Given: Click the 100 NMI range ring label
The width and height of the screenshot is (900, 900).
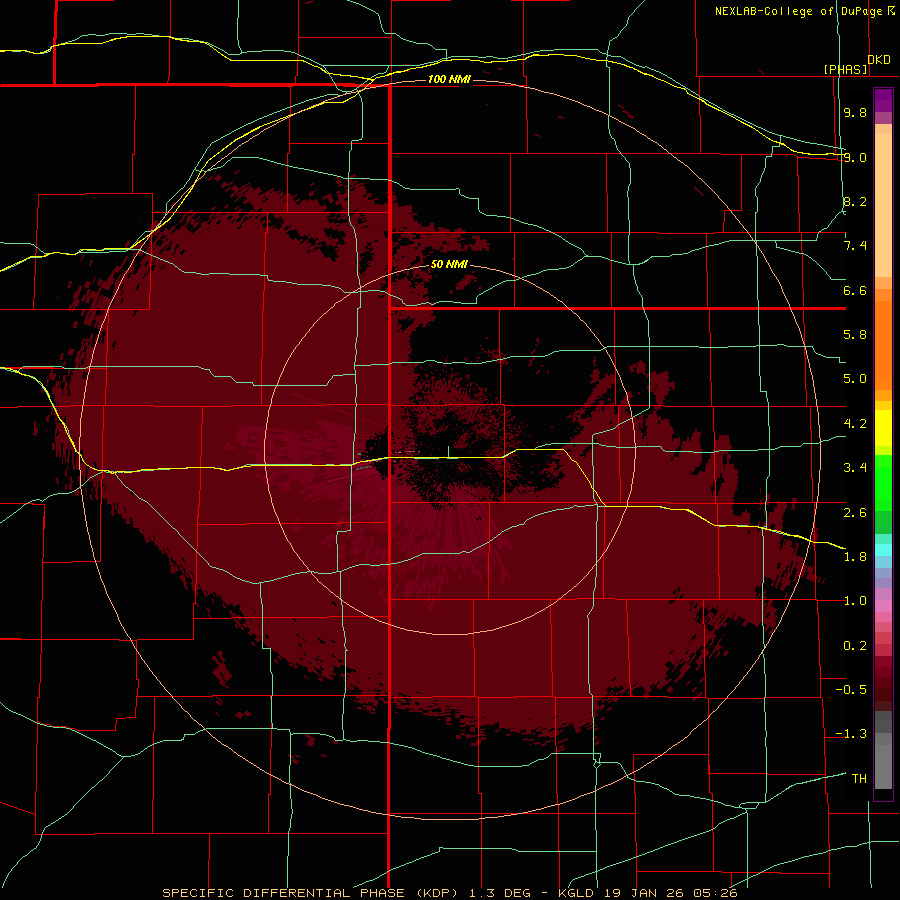Looking at the screenshot, I should click(x=449, y=79).
